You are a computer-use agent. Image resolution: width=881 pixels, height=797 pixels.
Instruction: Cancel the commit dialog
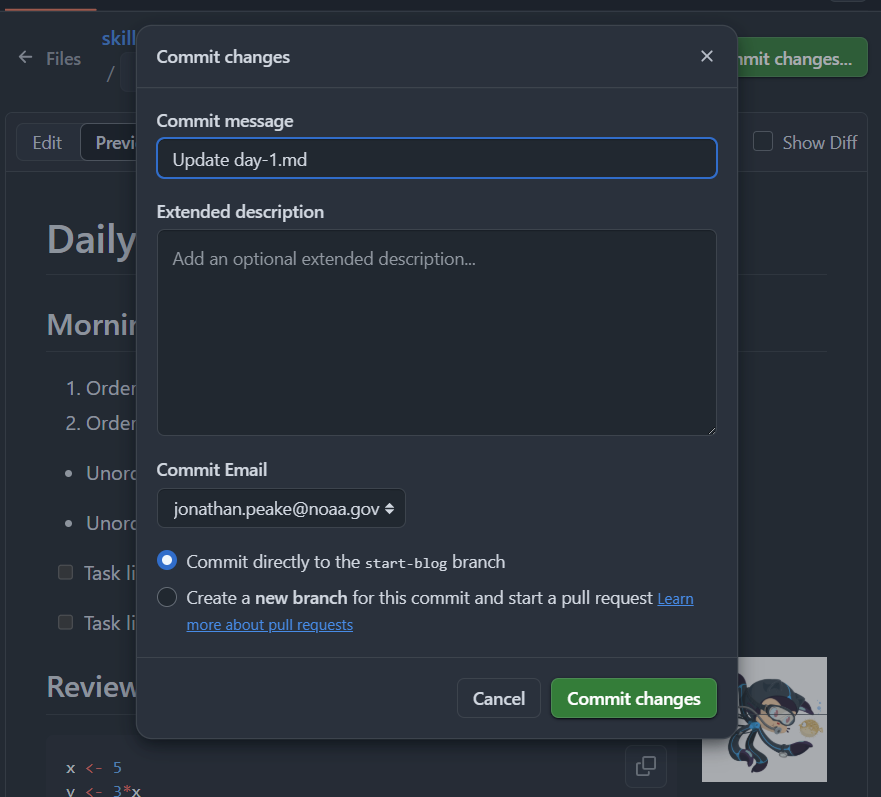coord(499,698)
